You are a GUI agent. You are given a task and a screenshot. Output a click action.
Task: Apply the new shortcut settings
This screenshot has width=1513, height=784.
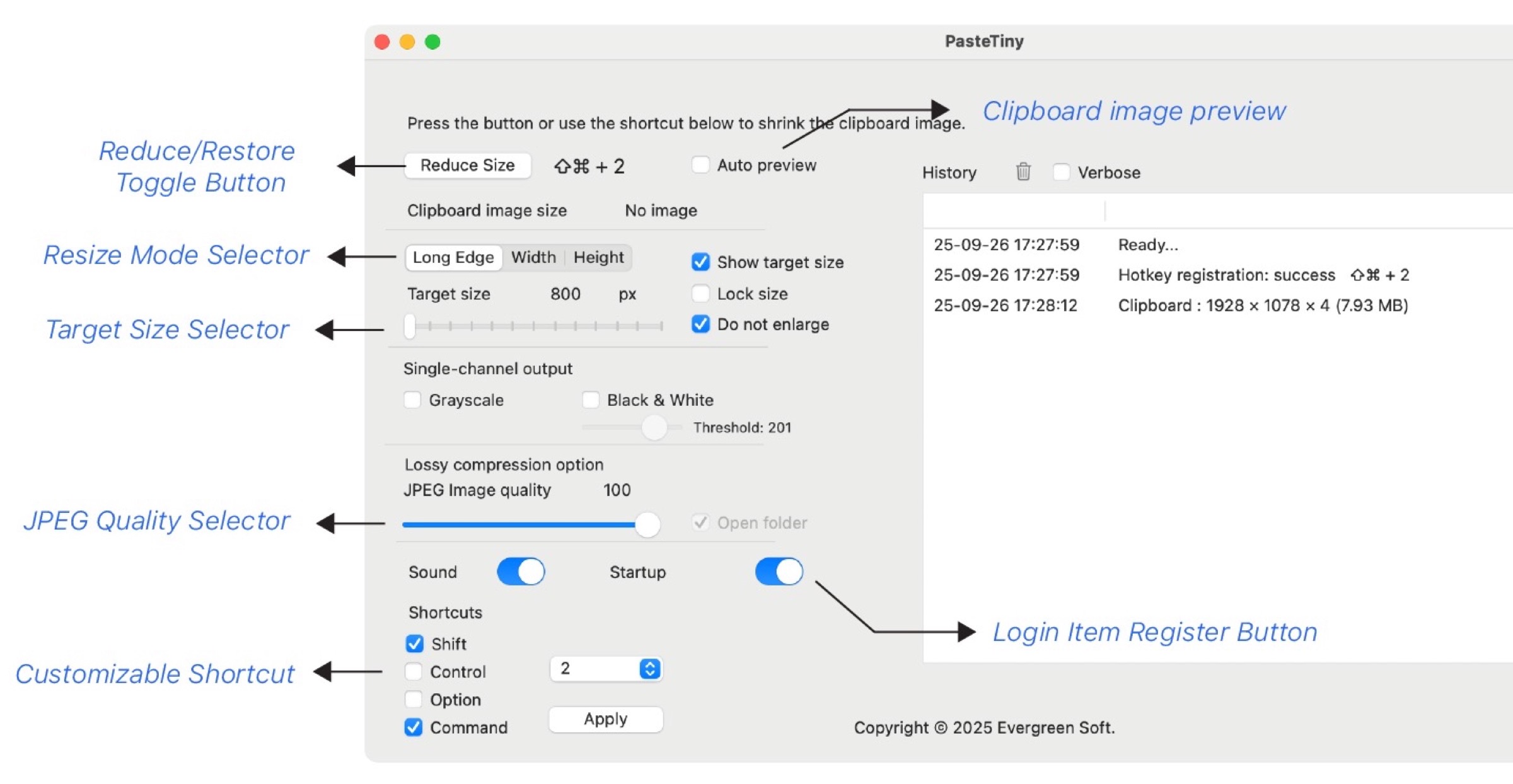(605, 719)
